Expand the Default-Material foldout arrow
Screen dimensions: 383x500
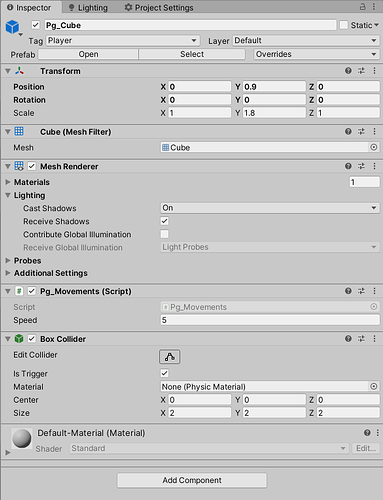pos(8,452)
